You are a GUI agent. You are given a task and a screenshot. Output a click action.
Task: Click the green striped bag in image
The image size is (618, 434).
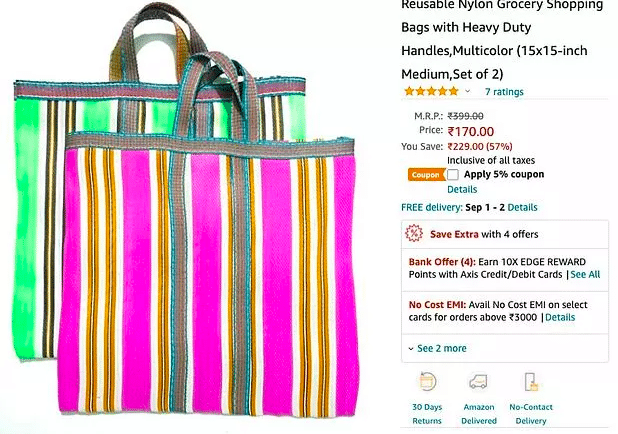coord(37,221)
